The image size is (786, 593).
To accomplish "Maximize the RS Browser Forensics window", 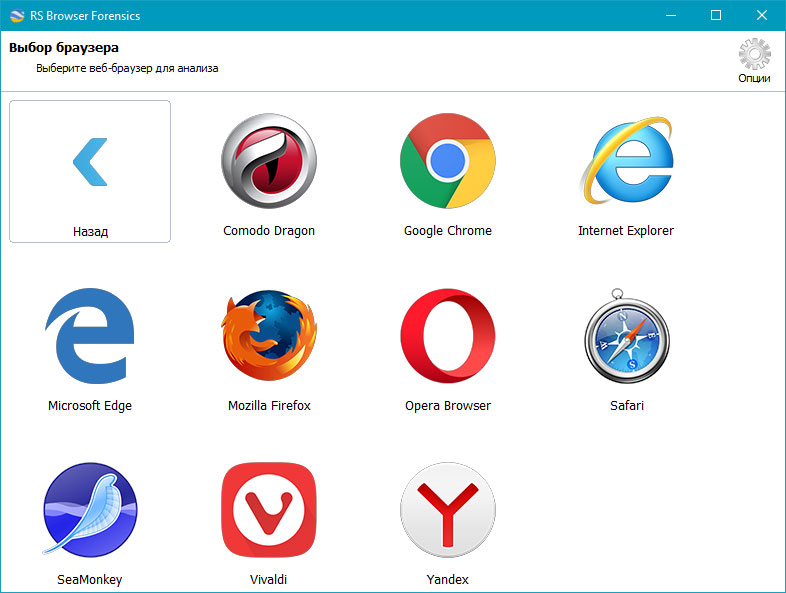I will click(716, 16).
